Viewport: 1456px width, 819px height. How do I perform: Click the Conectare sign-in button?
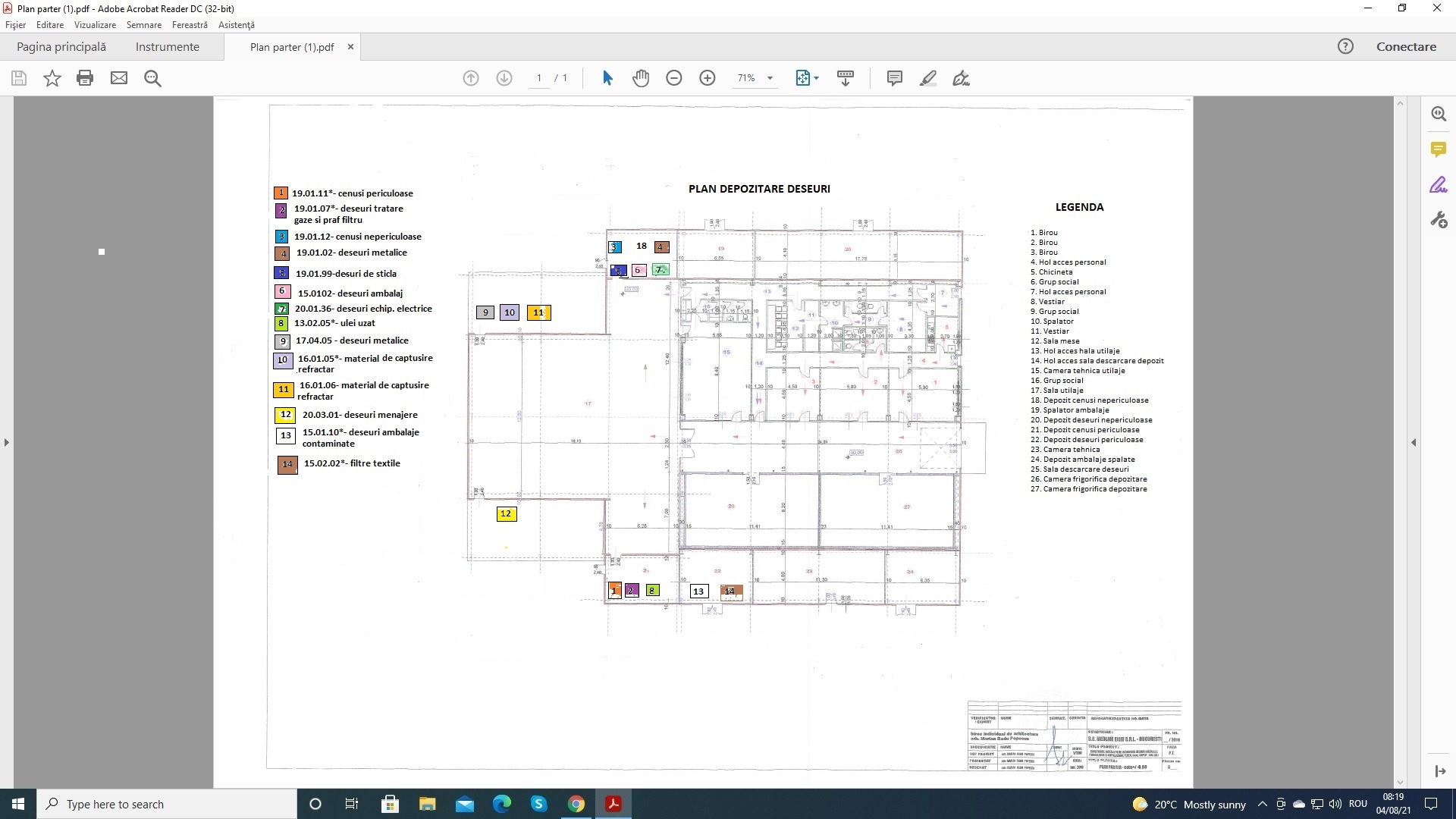1406,47
